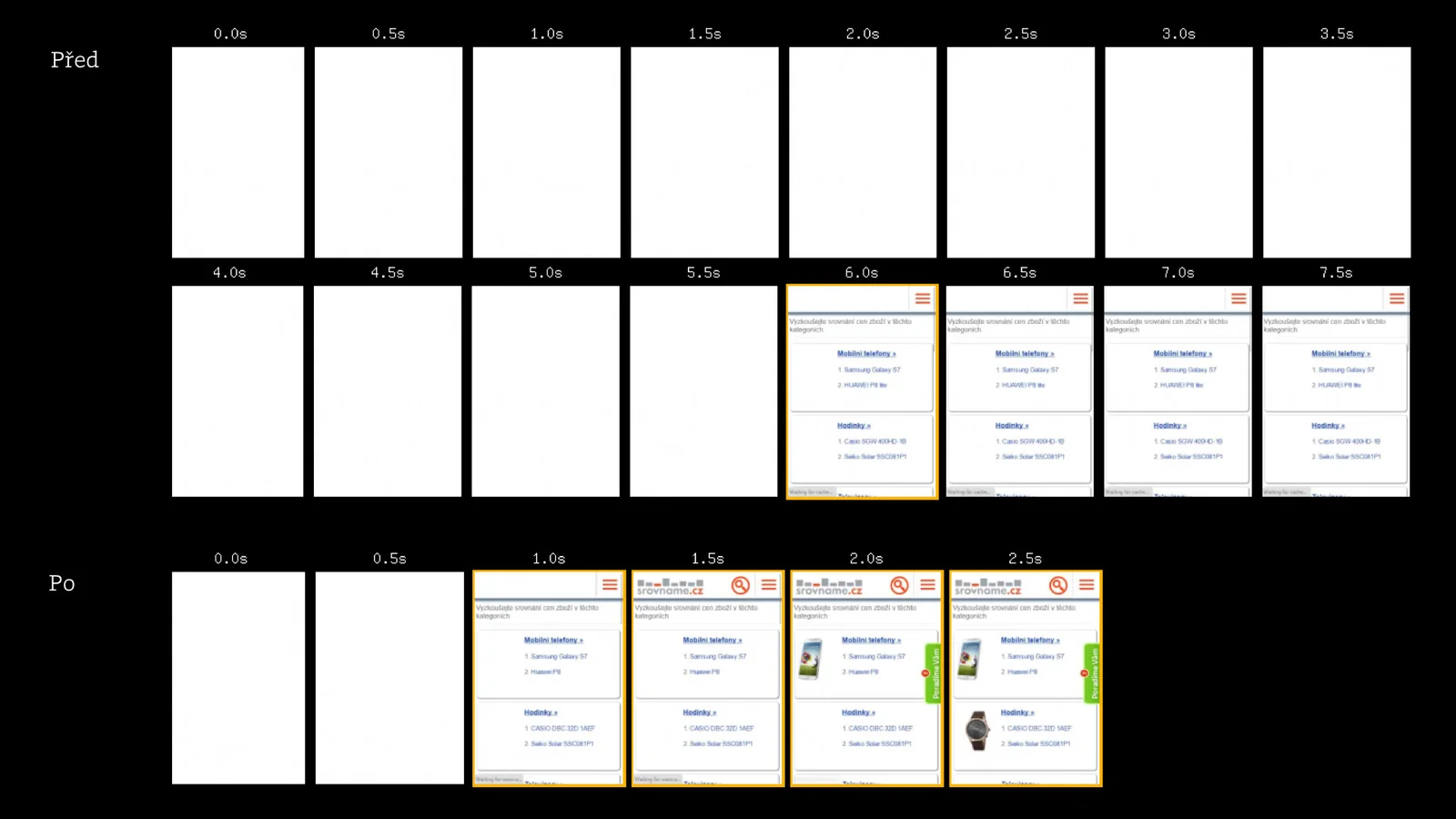The height and width of the screenshot is (819, 1456).
Task: Click hamburger menu icon in Před 7.5s frame
Action: (1396, 298)
